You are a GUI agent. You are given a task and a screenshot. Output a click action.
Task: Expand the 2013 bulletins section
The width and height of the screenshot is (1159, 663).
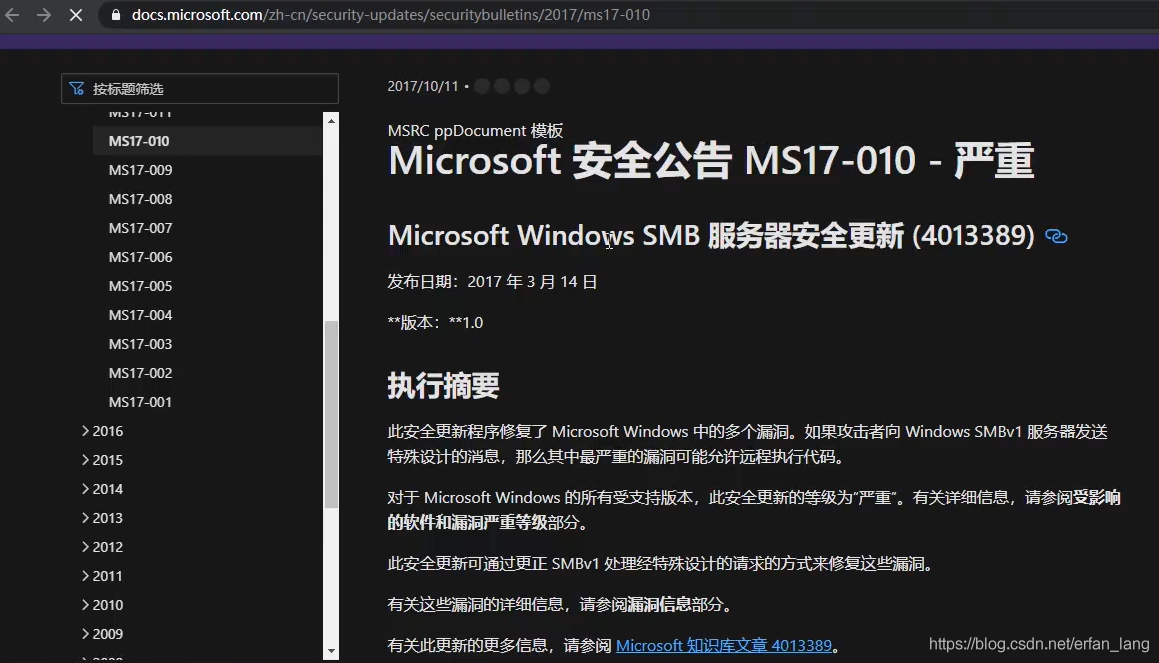pos(102,518)
